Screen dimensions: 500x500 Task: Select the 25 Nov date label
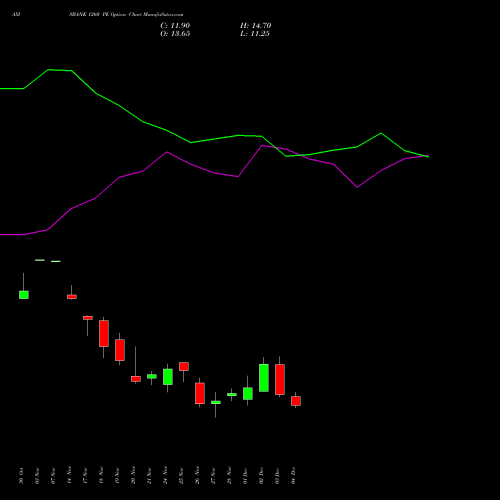click(x=181, y=476)
